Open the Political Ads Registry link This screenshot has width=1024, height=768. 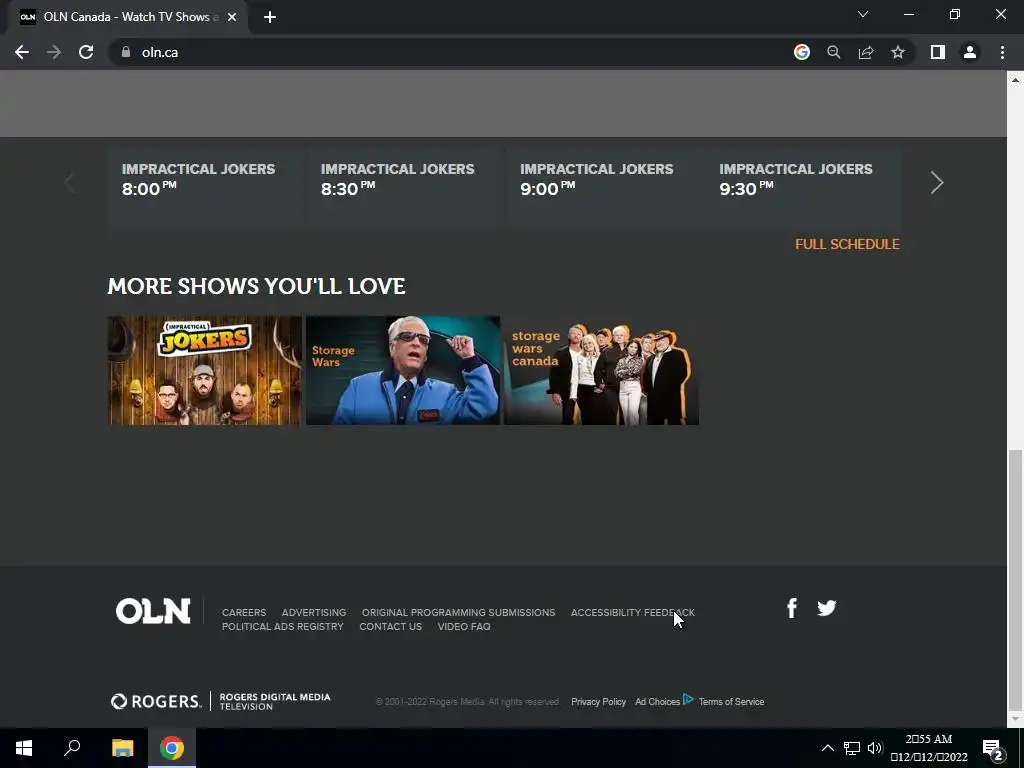pos(283,626)
